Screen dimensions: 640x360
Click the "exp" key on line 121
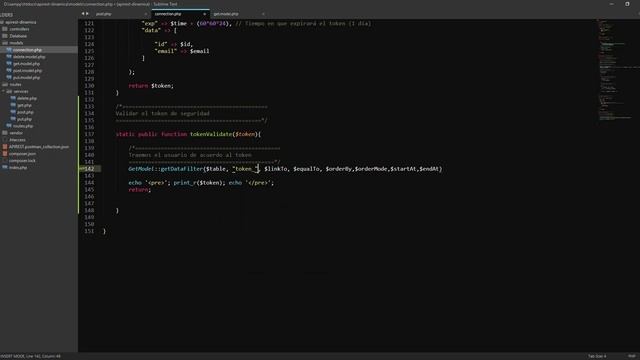pyautogui.click(x=149, y=24)
